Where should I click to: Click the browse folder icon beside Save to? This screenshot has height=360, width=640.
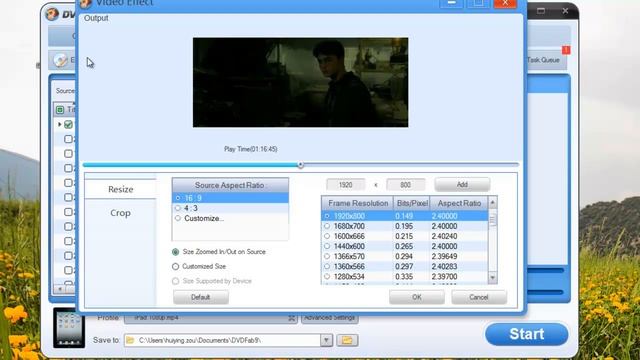pyautogui.click(x=347, y=340)
